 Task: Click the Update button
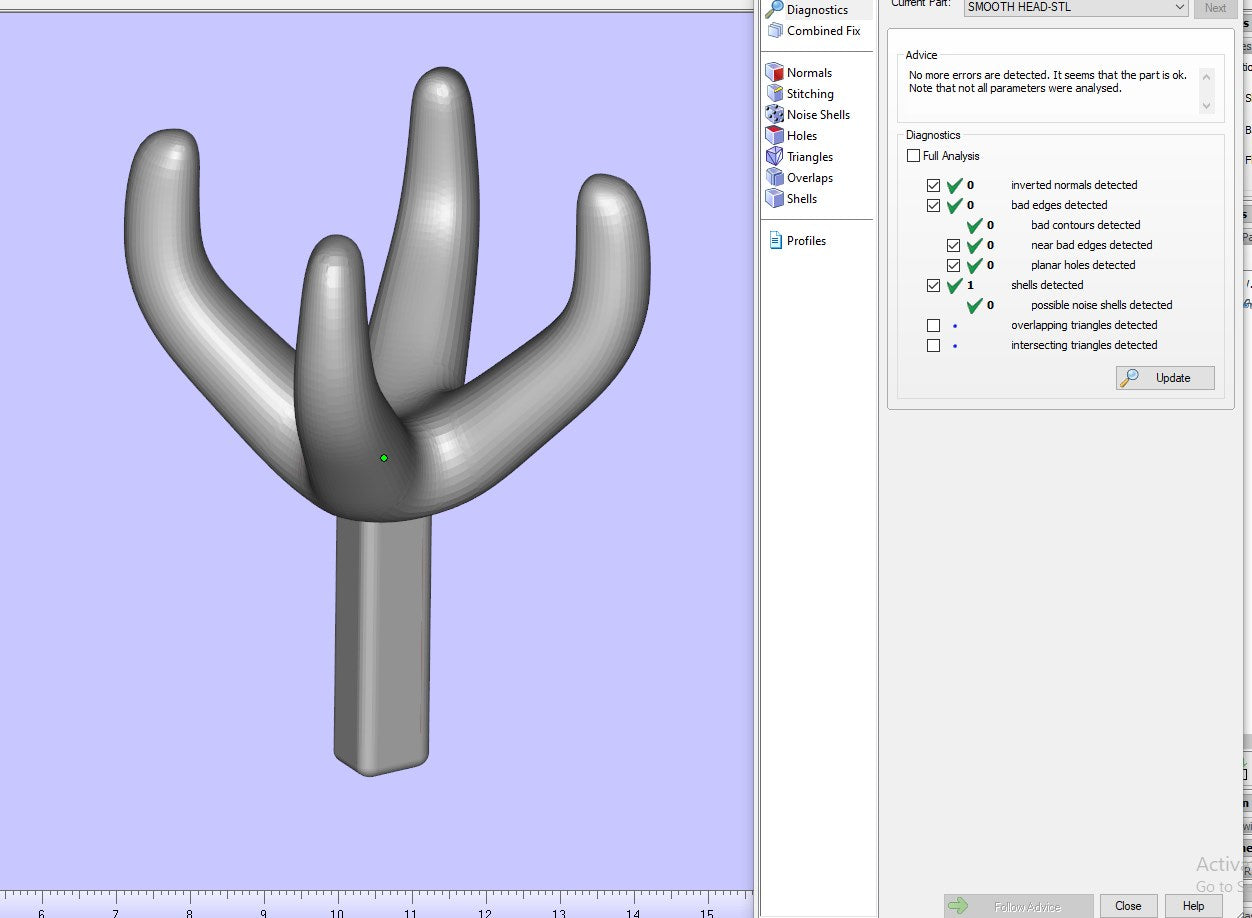[1165, 378]
